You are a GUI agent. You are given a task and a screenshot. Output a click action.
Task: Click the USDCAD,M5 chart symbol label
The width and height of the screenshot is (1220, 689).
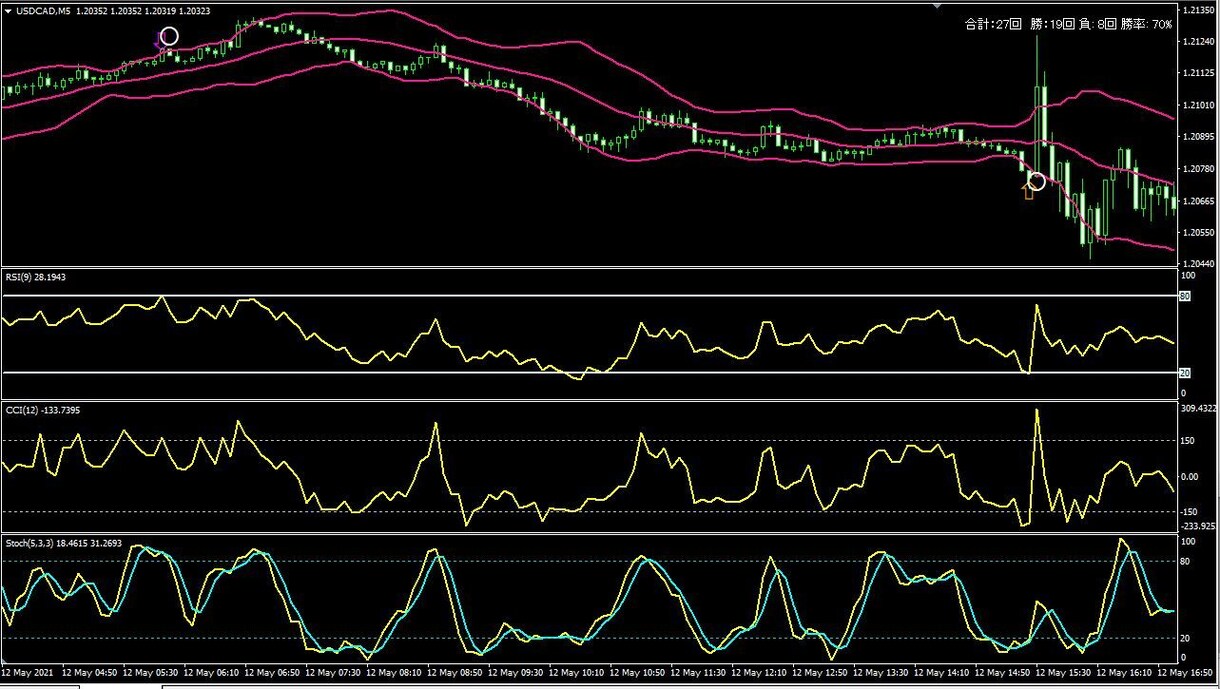43,11
